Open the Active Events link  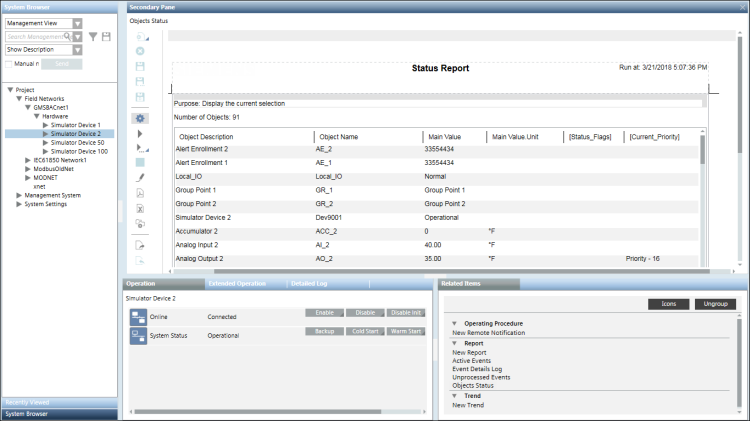pyautogui.click(x=472, y=360)
